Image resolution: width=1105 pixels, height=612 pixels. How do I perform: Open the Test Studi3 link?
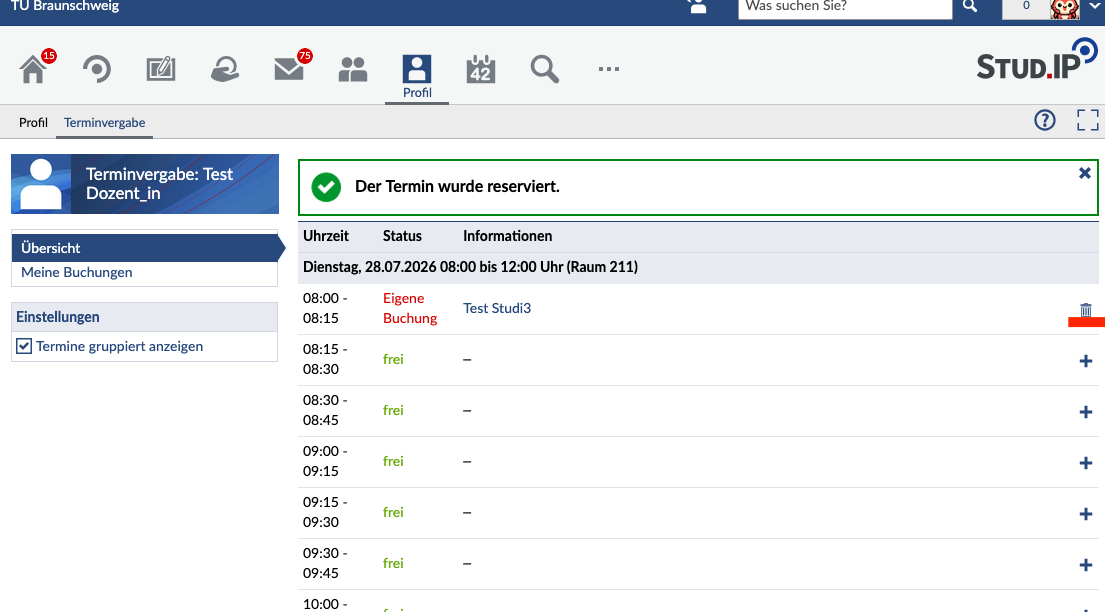497,308
